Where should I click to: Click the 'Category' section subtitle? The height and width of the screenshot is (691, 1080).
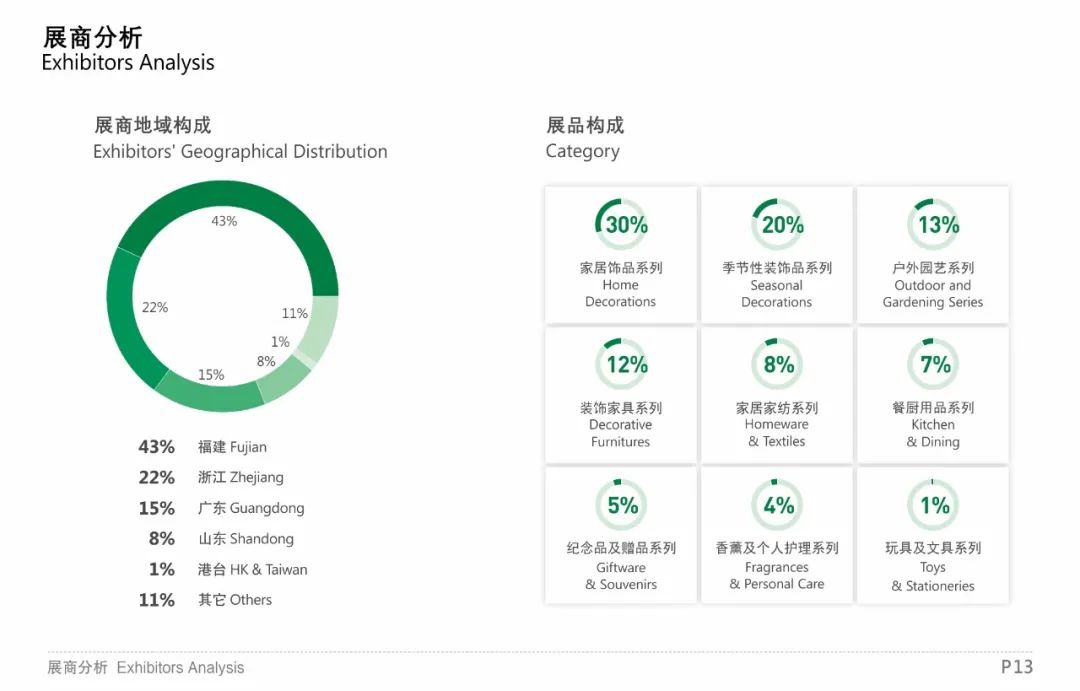(x=583, y=152)
